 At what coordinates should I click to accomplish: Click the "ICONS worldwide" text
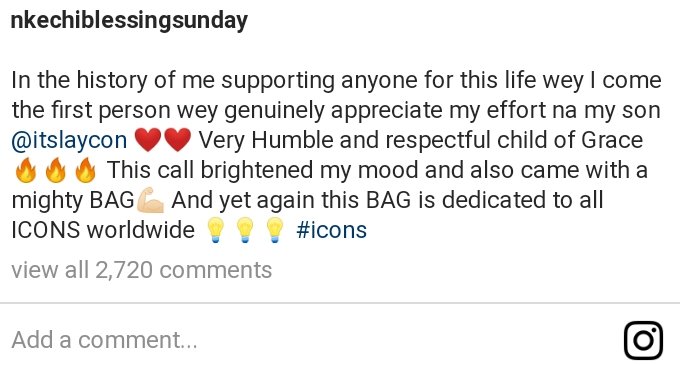tap(103, 230)
